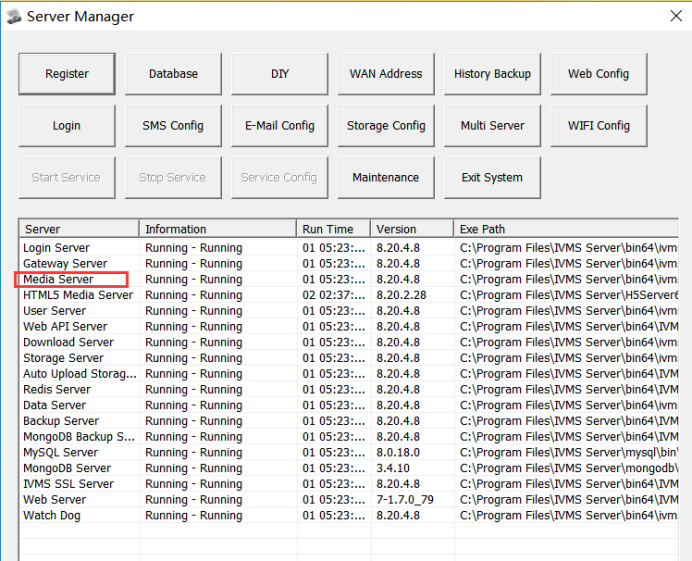The image size is (692, 561).
Task: Open E-Mail Config
Action: [280, 126]
